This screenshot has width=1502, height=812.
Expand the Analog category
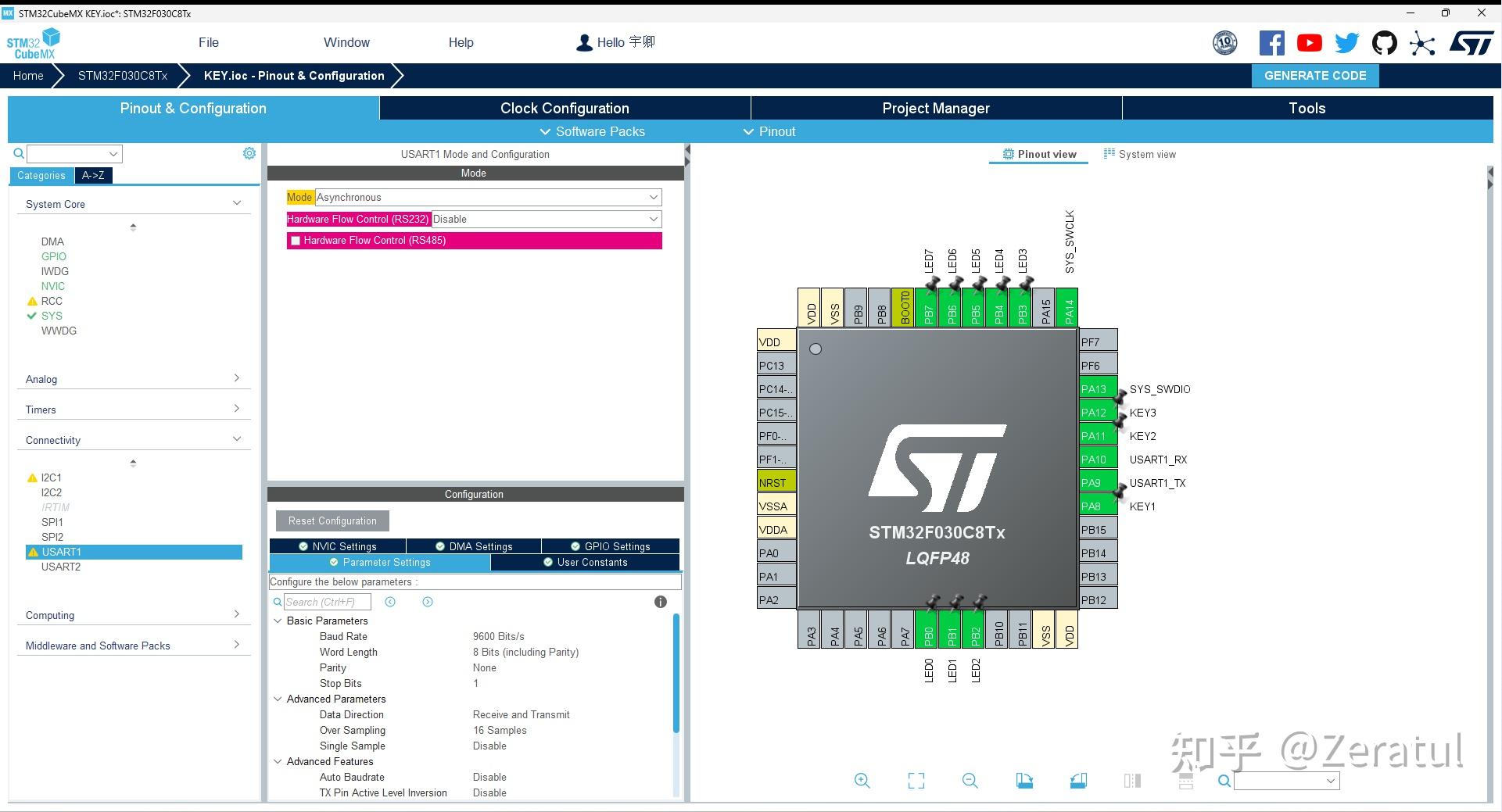(237, 378)
